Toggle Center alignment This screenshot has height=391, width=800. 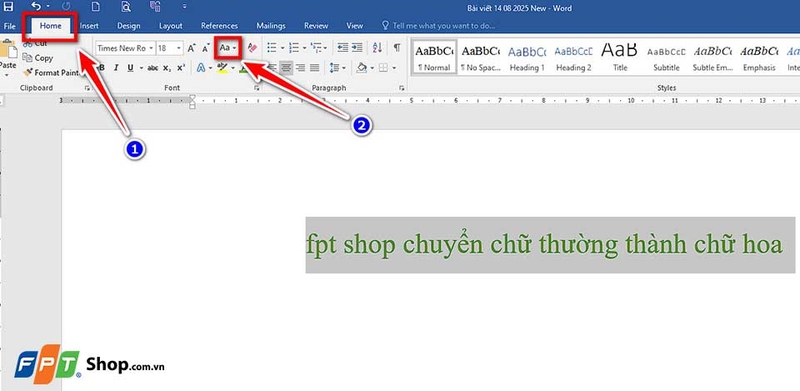(x=286, y=67)
